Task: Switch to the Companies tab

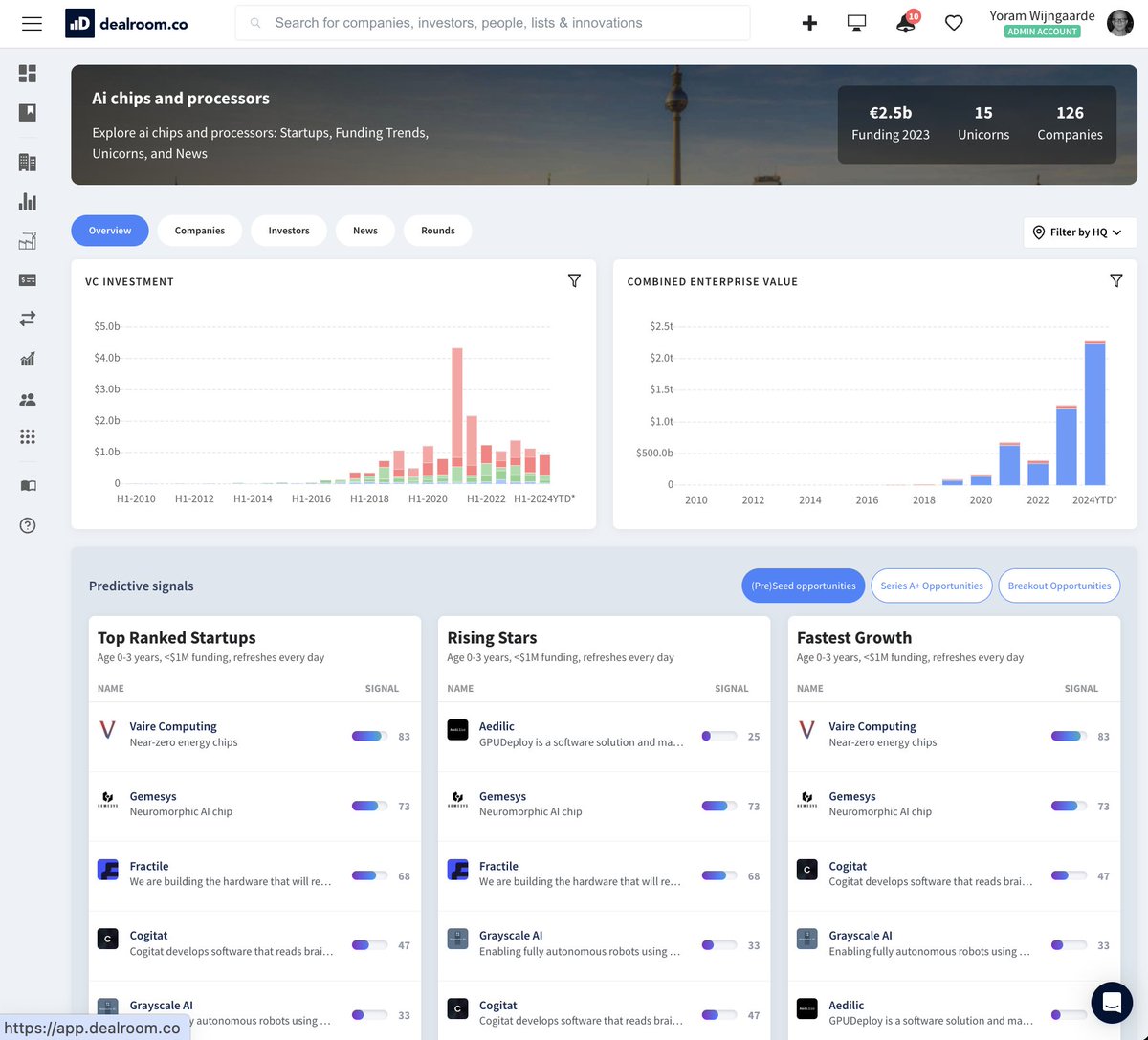Action: click(x=200, y=231)
